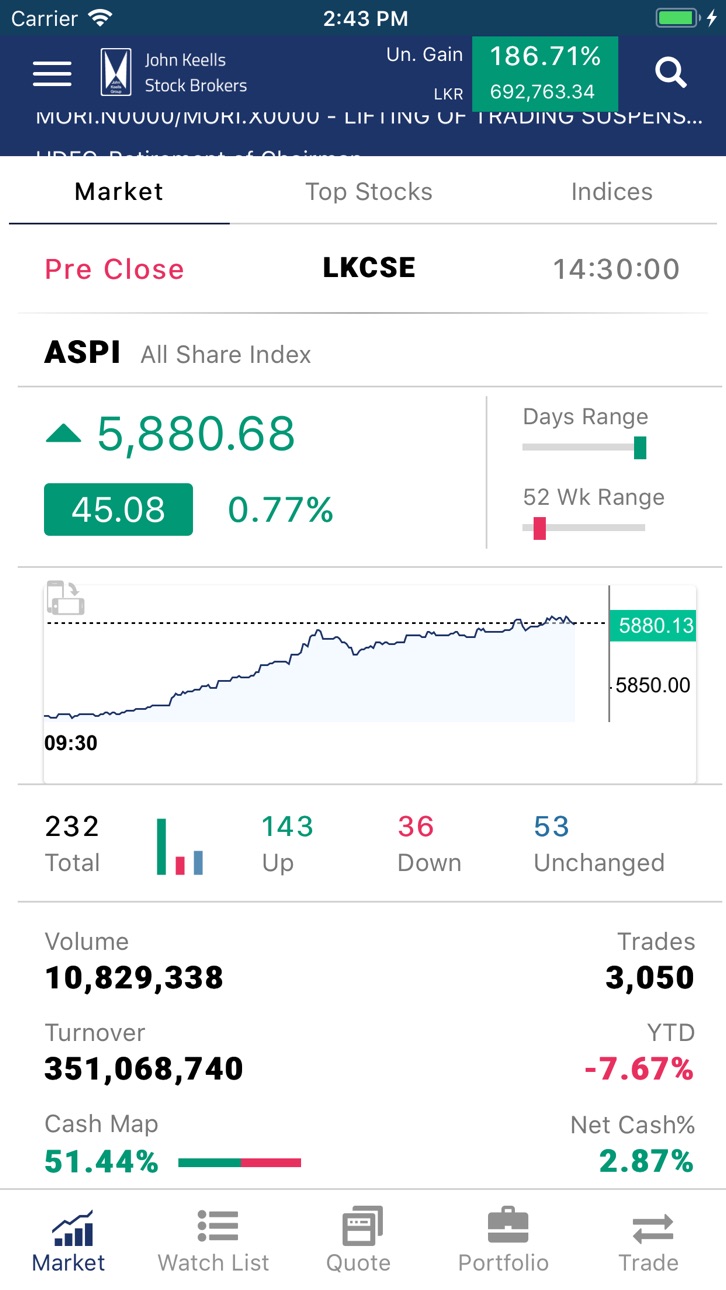Screen dimensions: 726x1290
Task: Tap the 52 Wk Range slider
Action: [585, 528]
